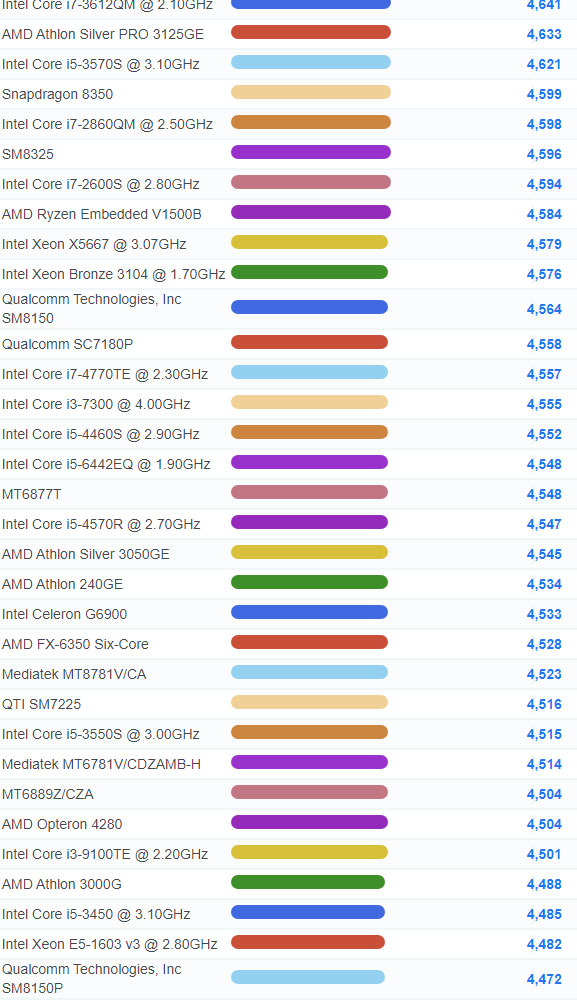This screenshot has width=577, height=1000.
Task: Open the AMD Opteron 4280 entry
Action: (x=62, y=824)
